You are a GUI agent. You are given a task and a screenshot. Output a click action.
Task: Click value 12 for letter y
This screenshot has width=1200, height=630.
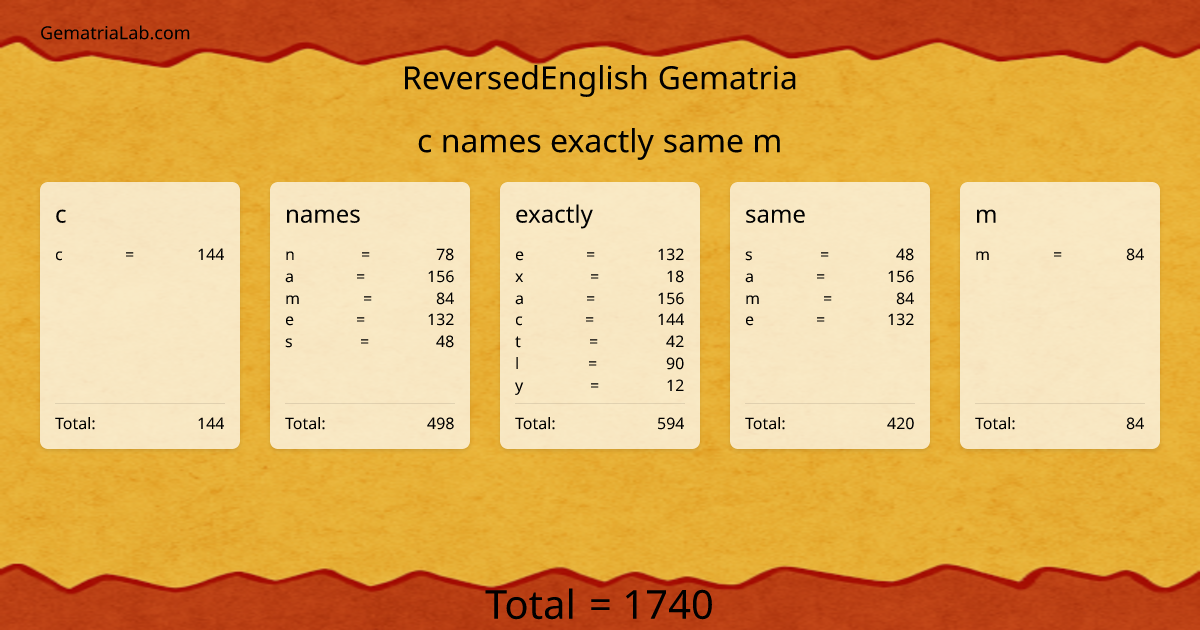[676, 386]
